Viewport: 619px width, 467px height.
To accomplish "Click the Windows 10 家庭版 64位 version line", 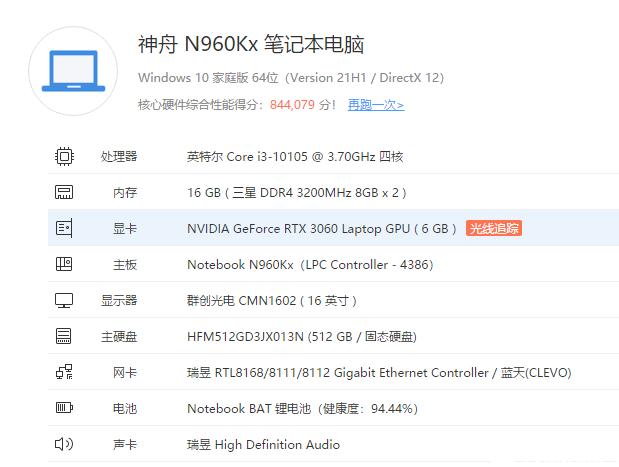I will pos(291,78).
